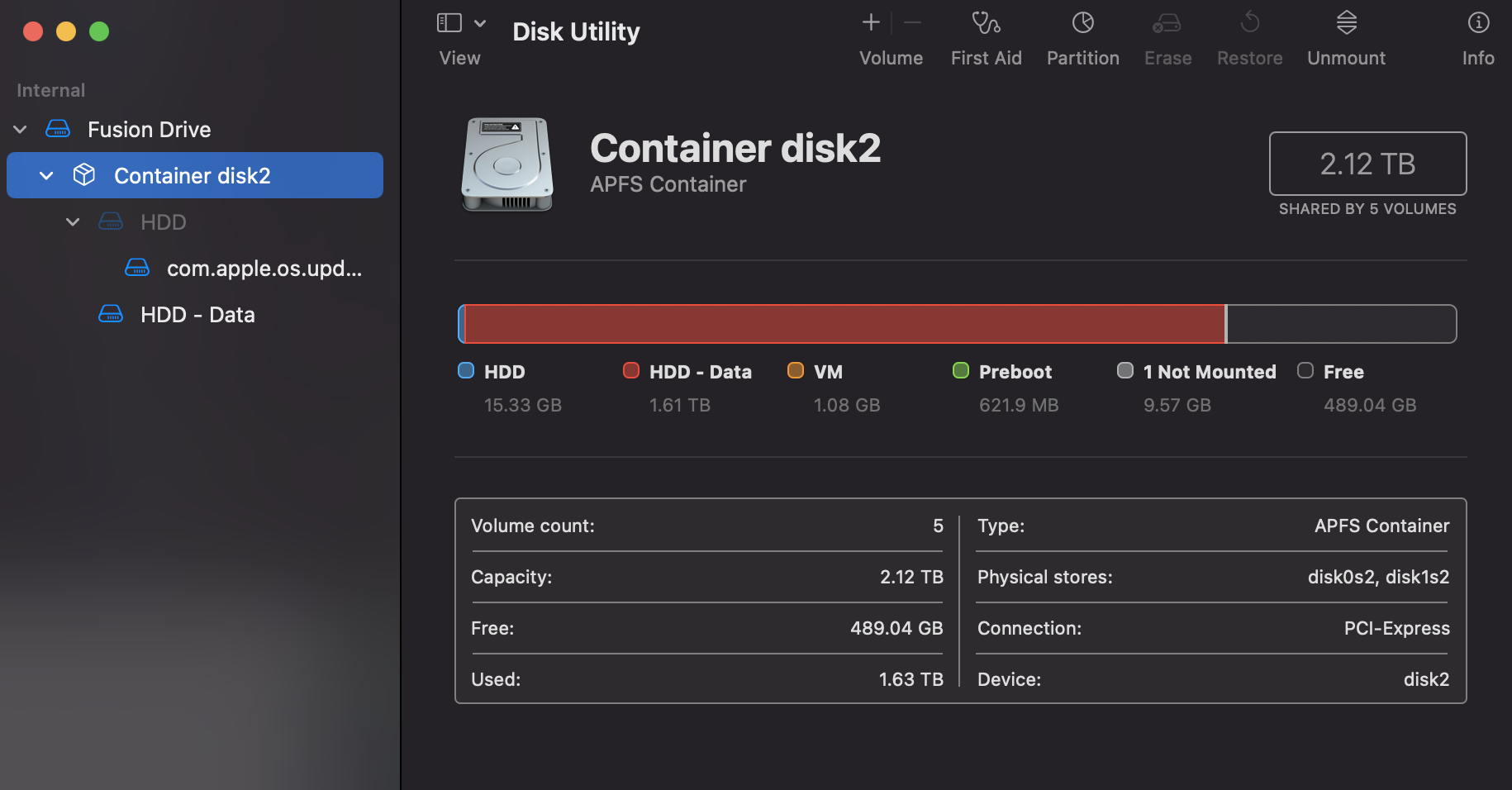Click the 15.33 GB HDD size value

pos(523,405)
